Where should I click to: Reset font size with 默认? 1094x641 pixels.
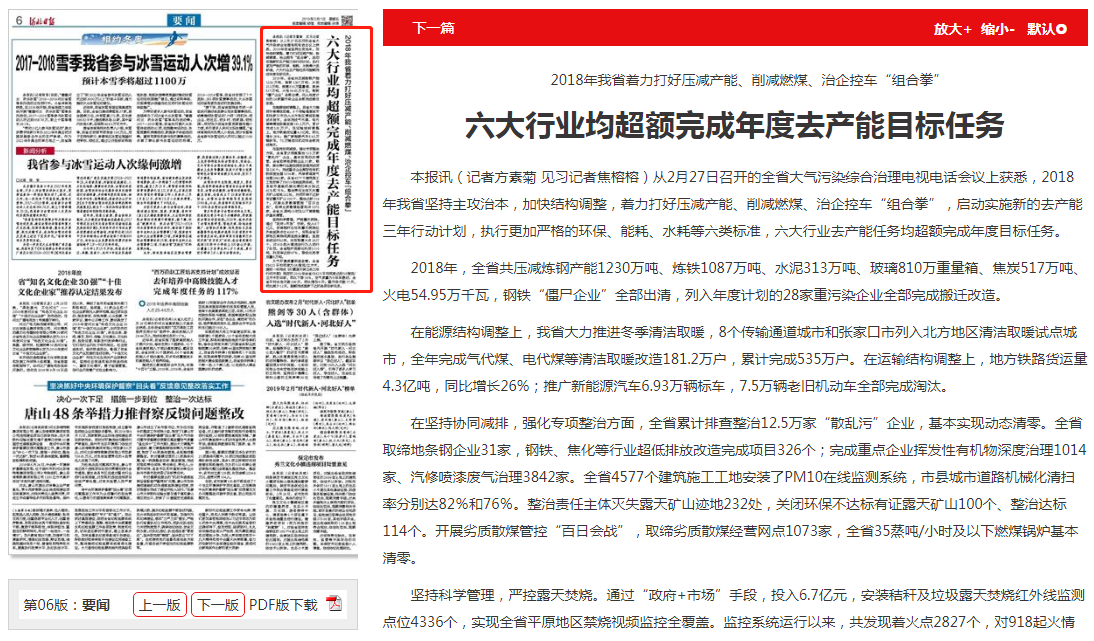click(x=1046, y=29)
